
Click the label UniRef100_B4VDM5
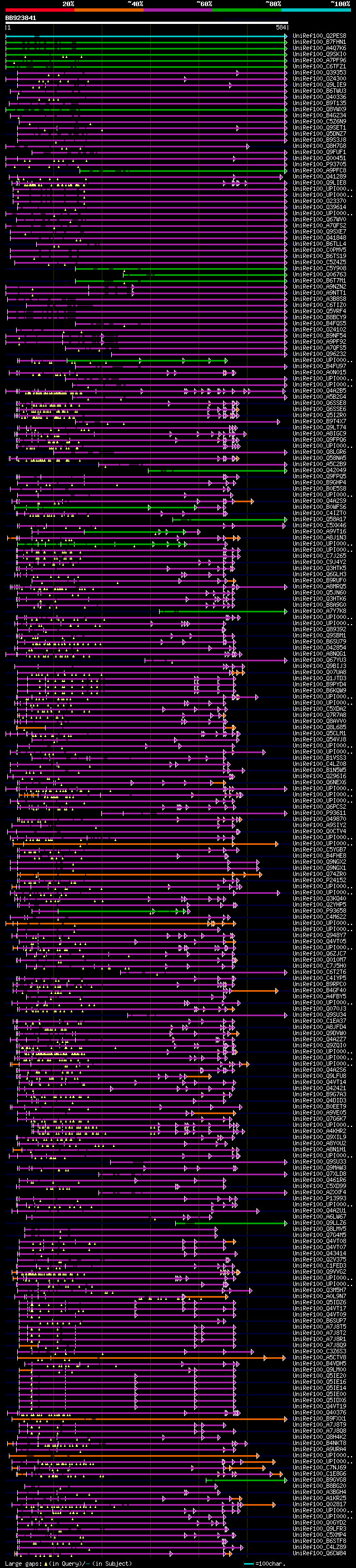click(x=319, y=1363)
